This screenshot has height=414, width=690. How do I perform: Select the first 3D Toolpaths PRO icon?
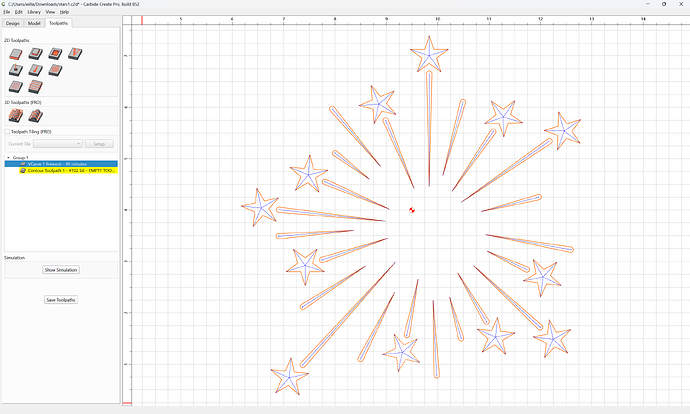pos(16,116)
